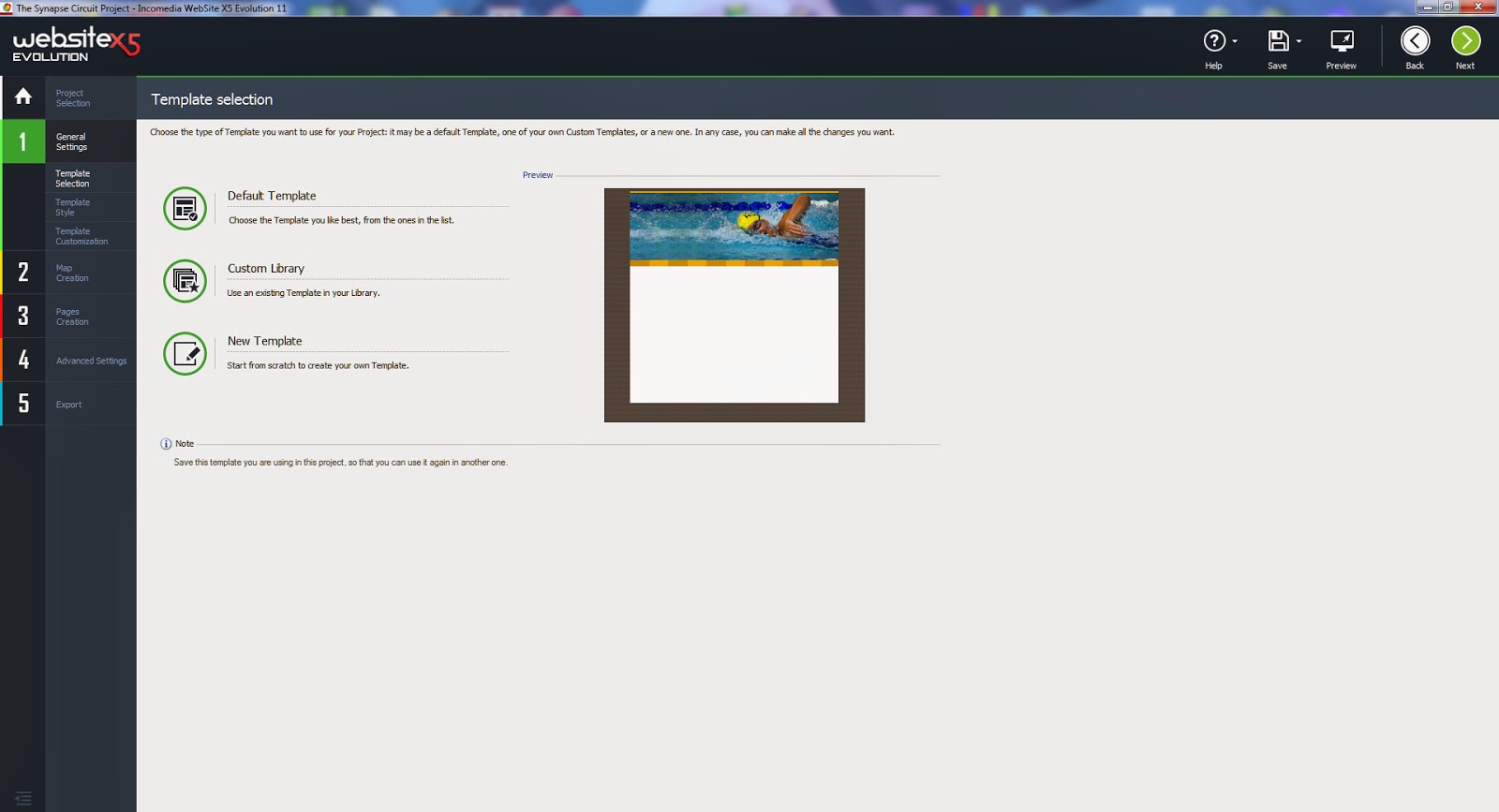Expand the Help dropdown arrow
1499x812 pixels.
pyautogui.click(x=1235, y=42)
